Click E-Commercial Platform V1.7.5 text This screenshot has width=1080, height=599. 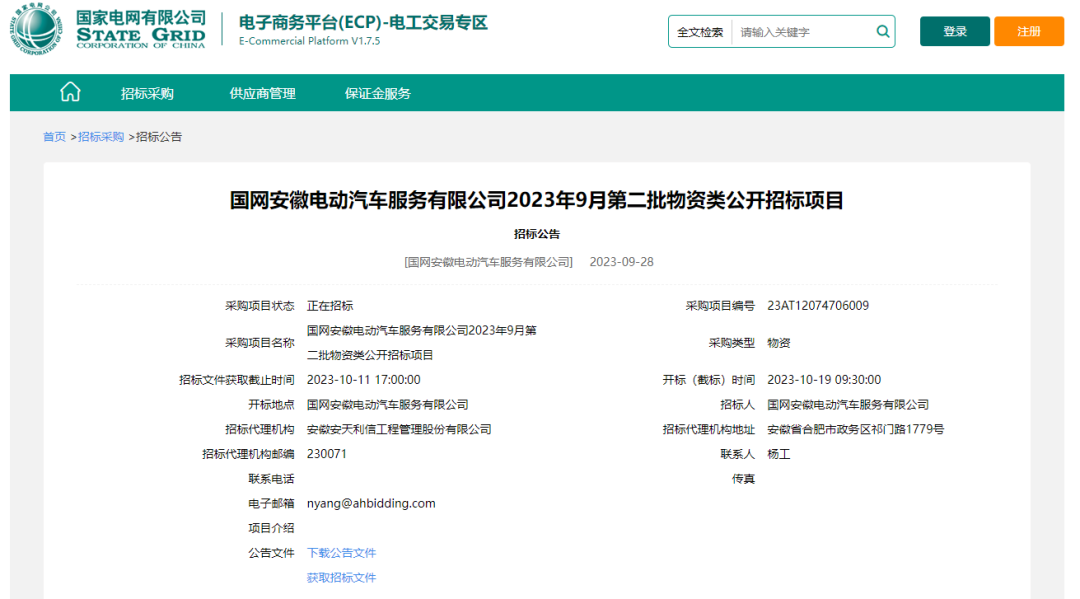click(x=309, y=41)
